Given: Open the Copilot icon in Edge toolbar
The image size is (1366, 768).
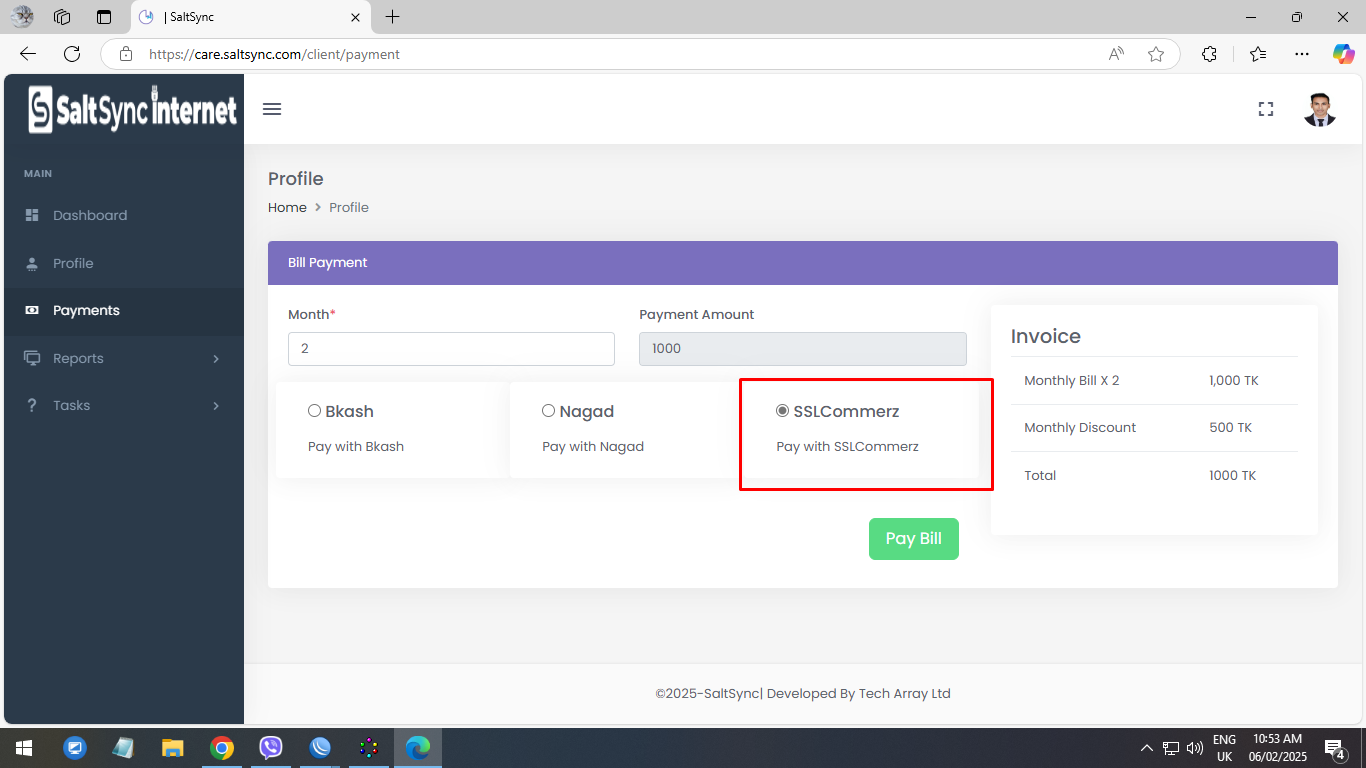Looking at the screenshot, I should (x=1343, y=54).
